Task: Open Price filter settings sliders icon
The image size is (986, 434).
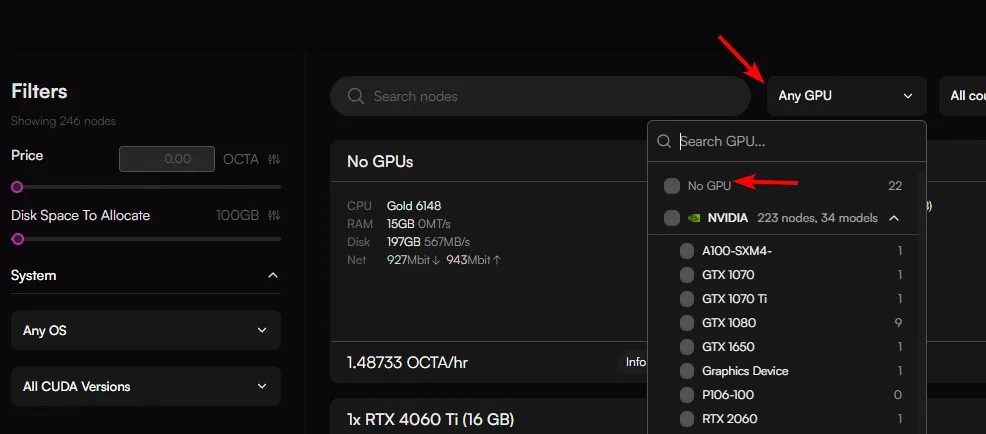Action: 274,159
